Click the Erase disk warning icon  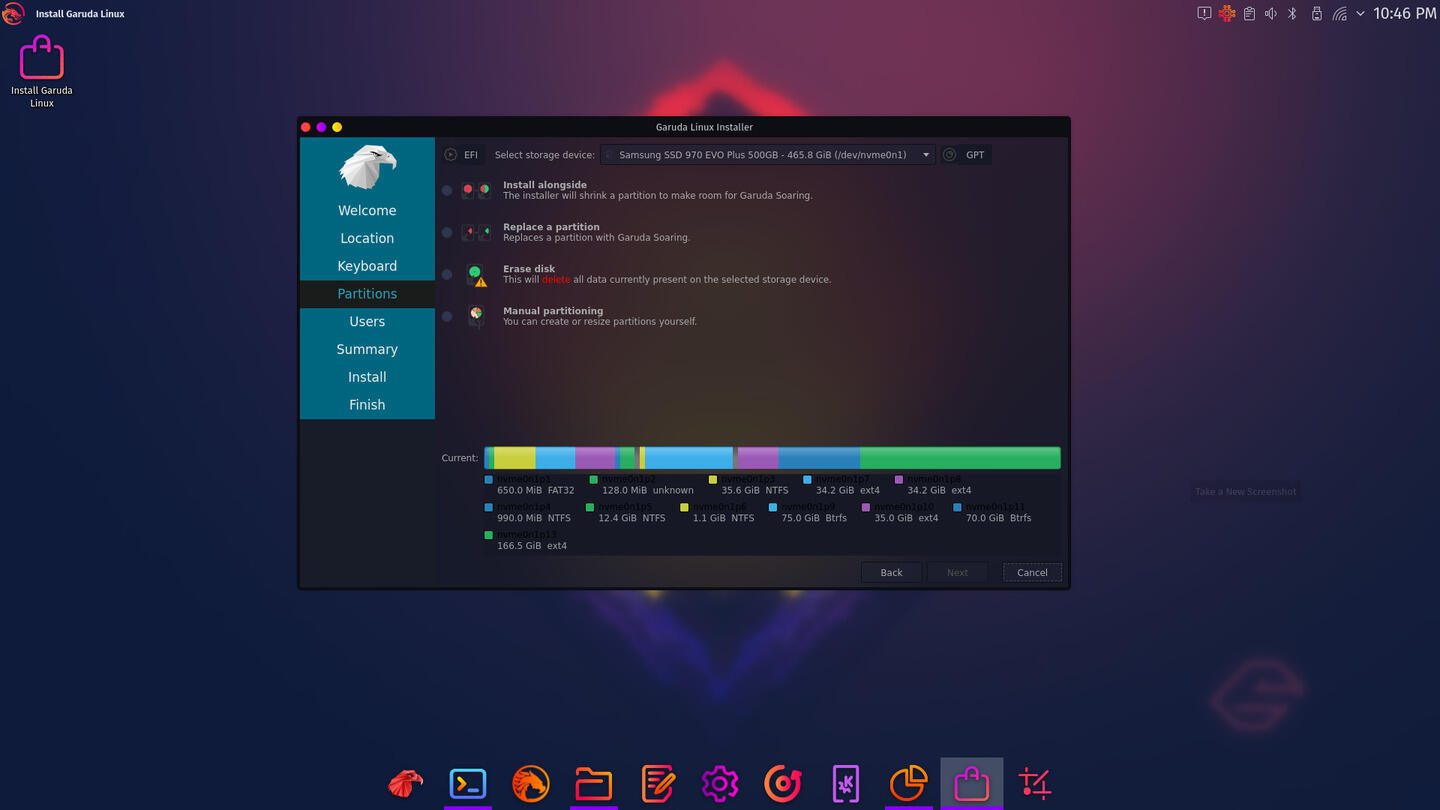pyautogui.click(x=477, y=275)
